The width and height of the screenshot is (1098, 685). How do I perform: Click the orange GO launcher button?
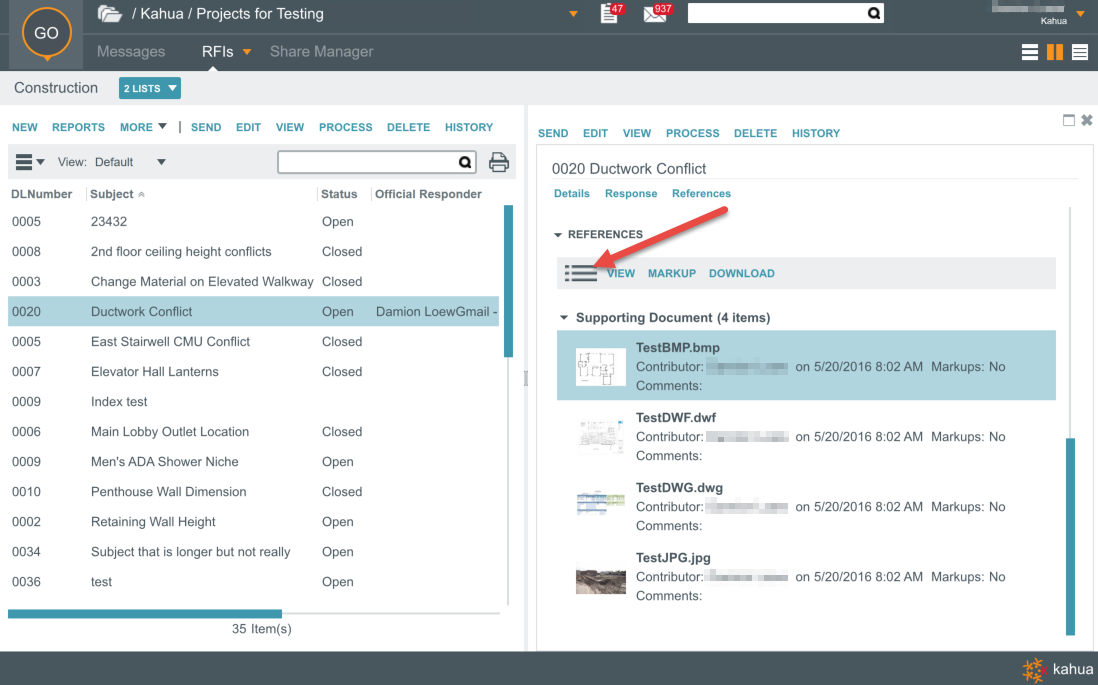[x=46, y=33]
